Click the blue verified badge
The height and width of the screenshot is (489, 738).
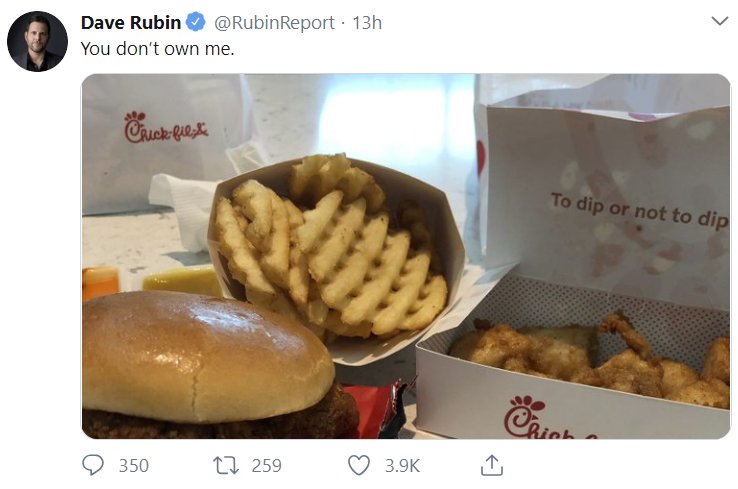click(x=195, y=22)
